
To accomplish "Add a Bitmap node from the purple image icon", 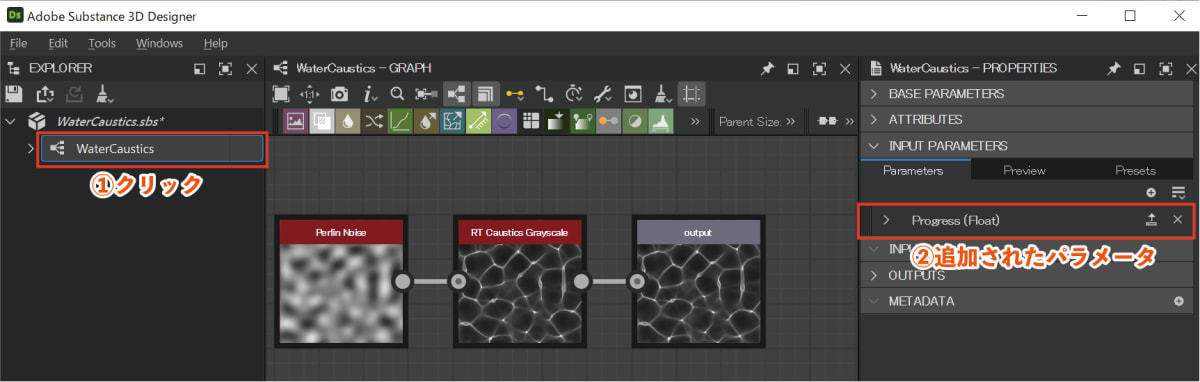I will coord(295,122).
